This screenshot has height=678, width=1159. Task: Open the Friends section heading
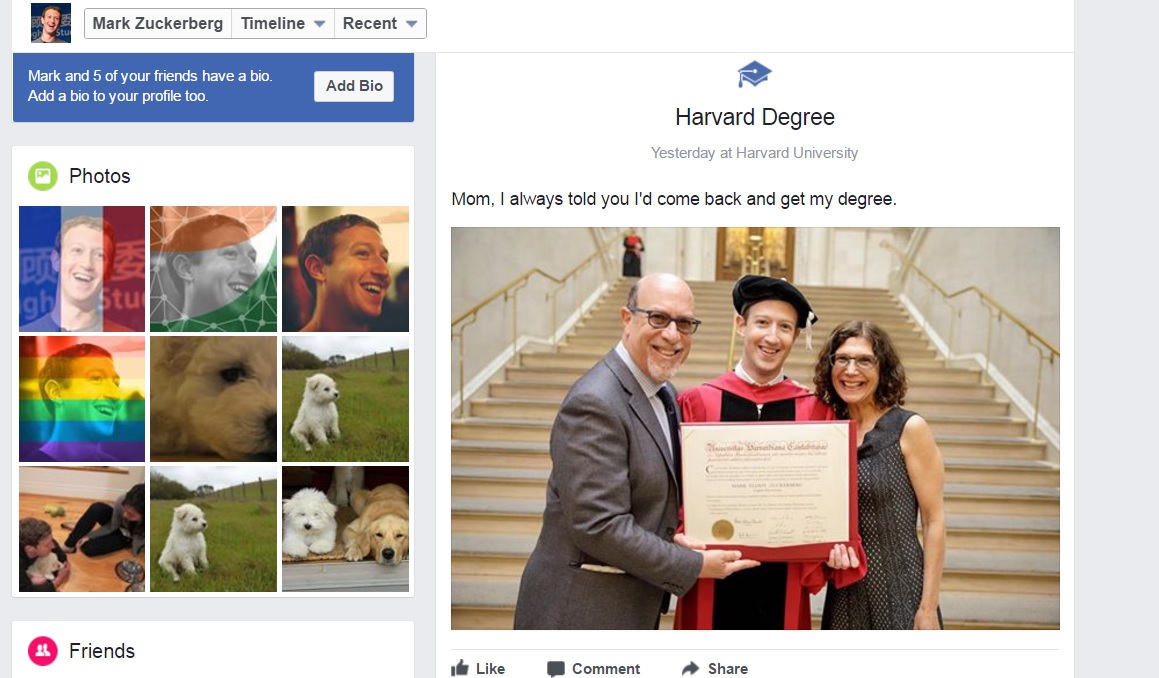click(102, 651)
